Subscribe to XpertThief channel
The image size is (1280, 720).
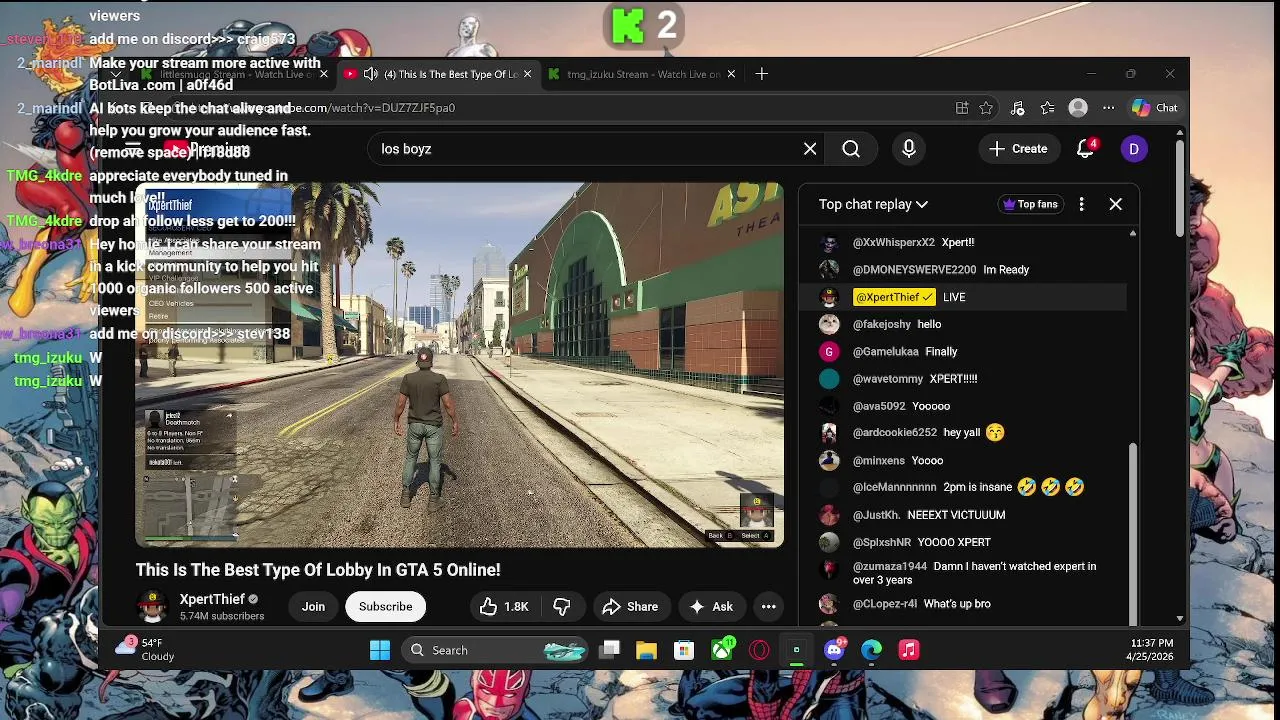[385, 606]
